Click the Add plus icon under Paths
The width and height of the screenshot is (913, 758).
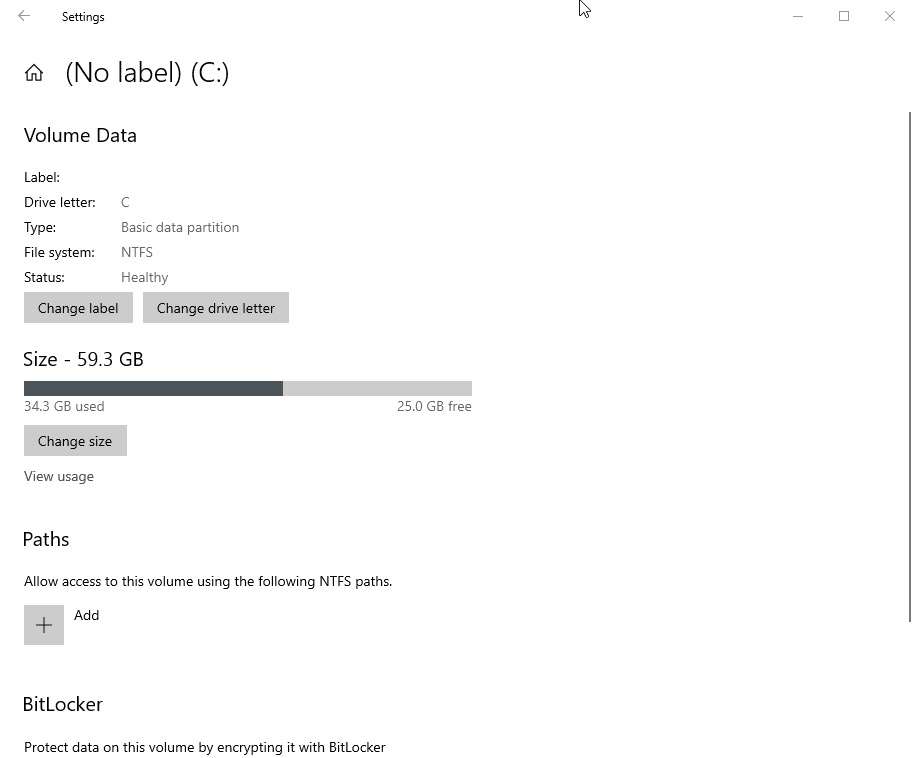(43, 624)
